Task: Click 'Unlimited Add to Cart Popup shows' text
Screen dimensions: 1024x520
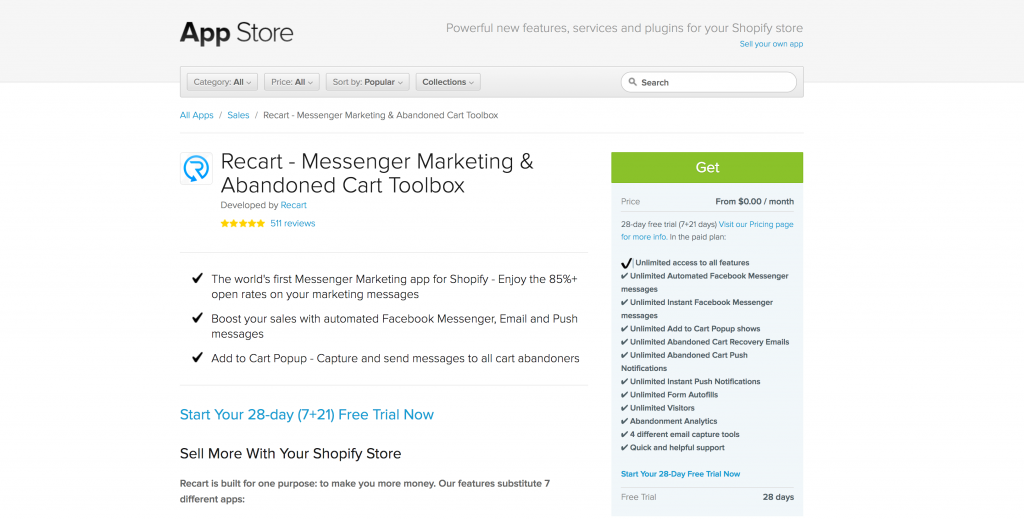Action: 695,329
